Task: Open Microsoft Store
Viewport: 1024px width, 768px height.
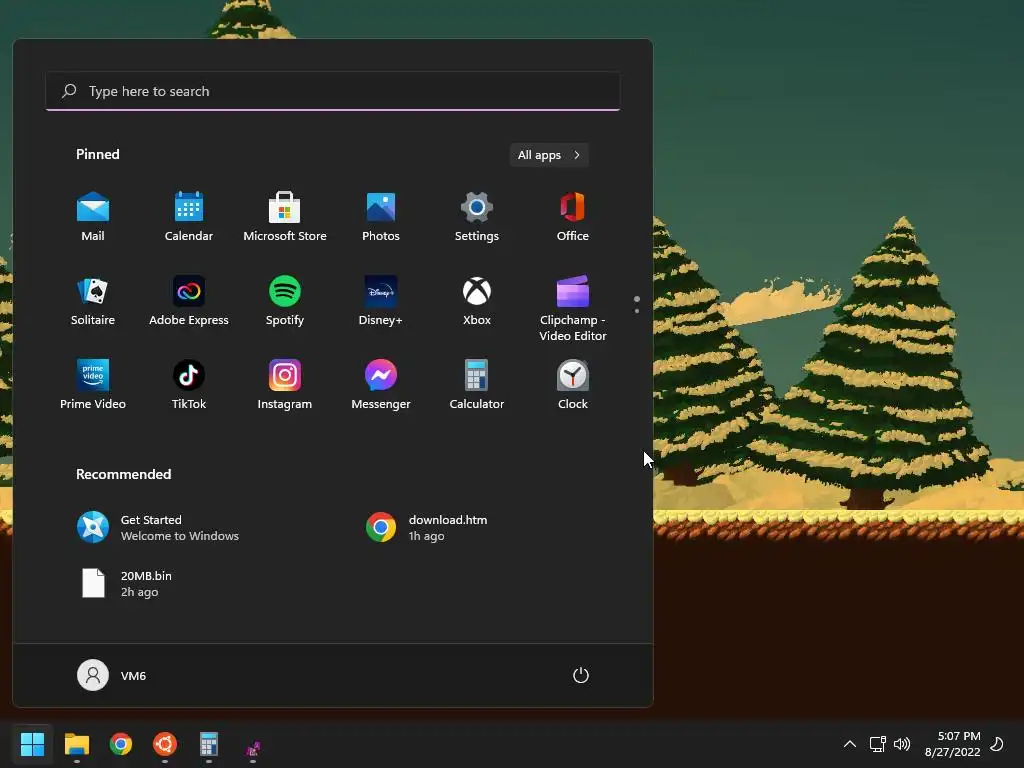Action: click(285, 217)
